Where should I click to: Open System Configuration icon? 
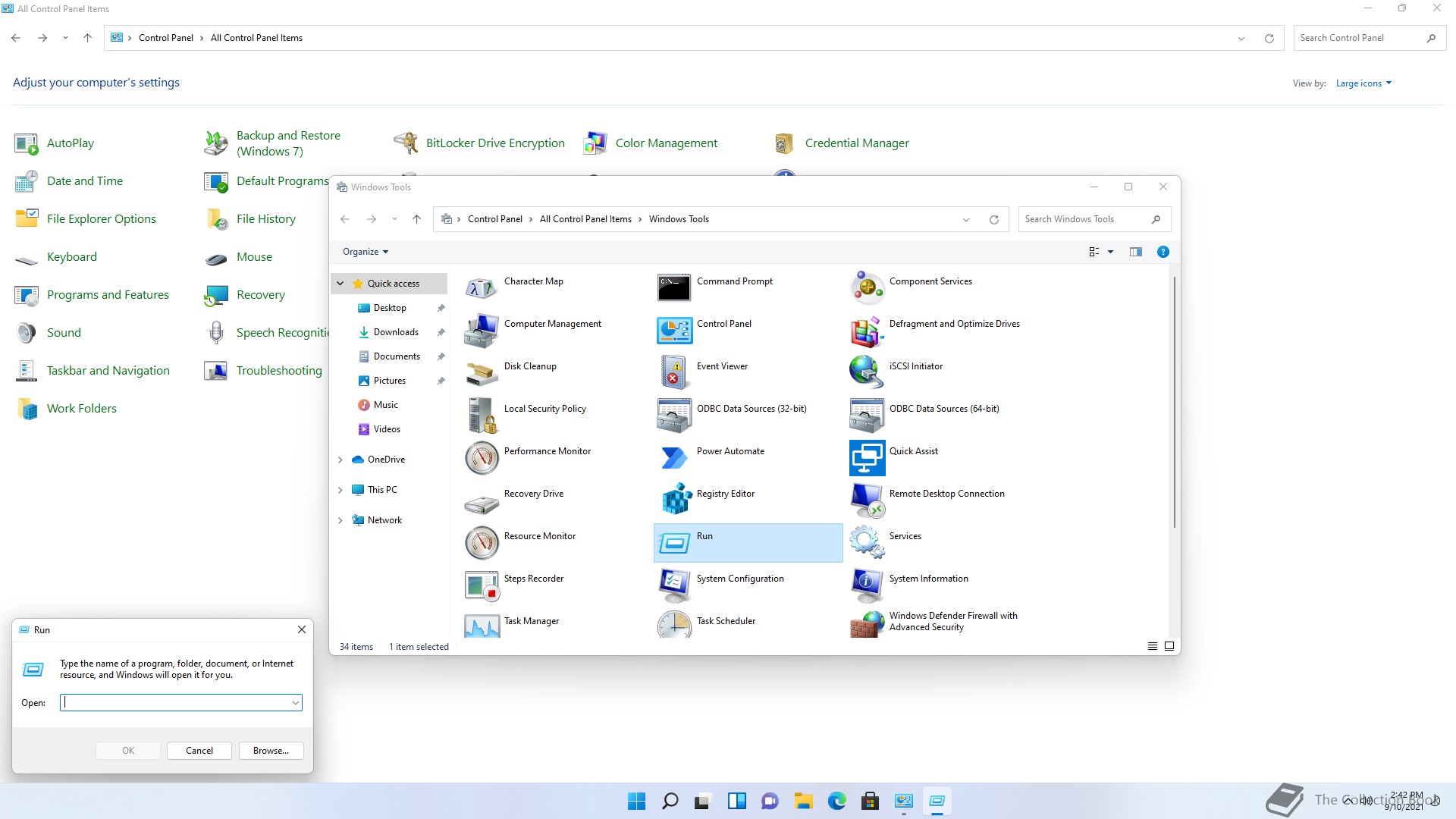pos(674,585)
